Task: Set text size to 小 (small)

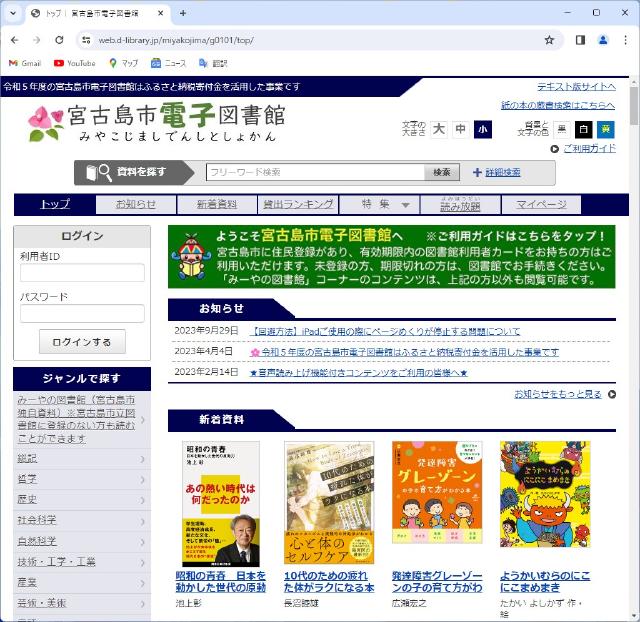Action: pos(483,129)
